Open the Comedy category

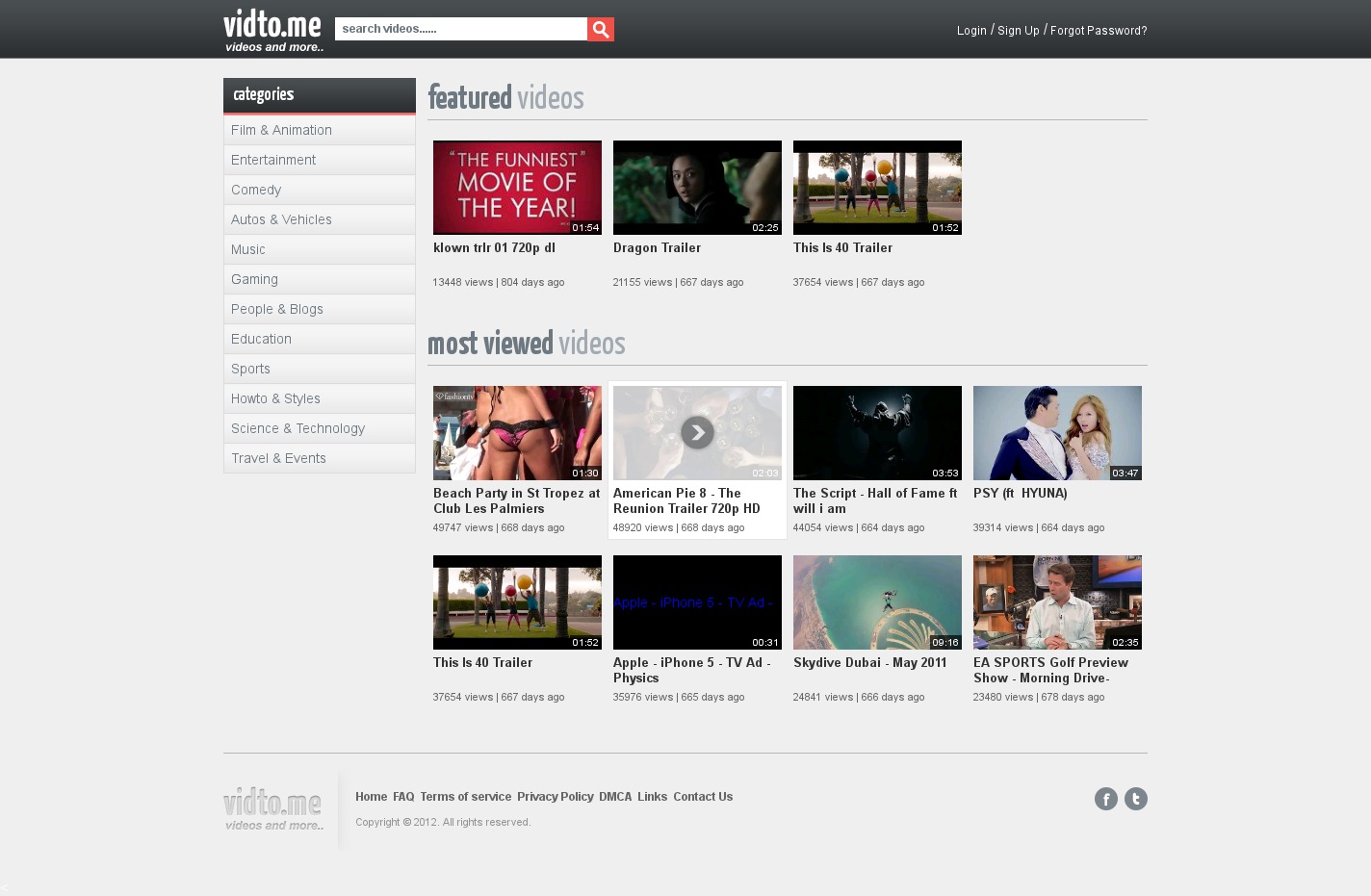tap(256, 190)
